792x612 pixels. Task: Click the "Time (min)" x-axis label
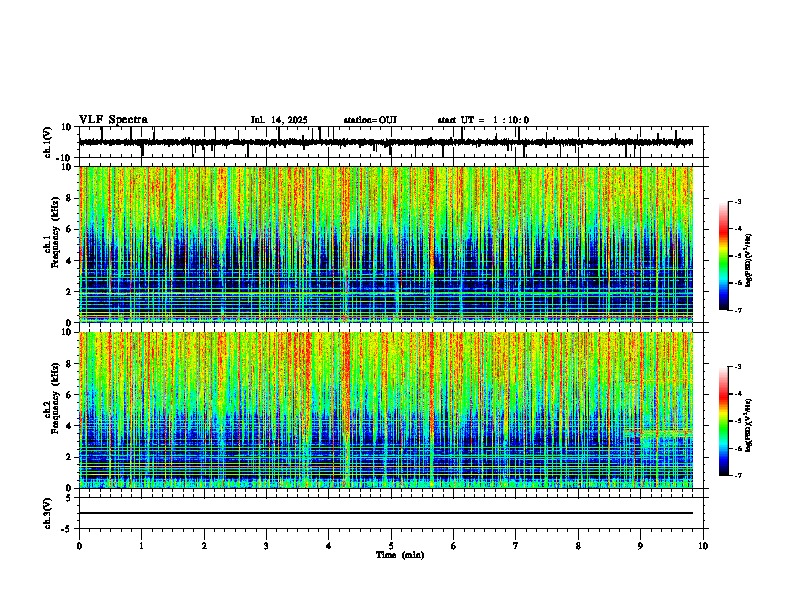[x=400, y=555]
